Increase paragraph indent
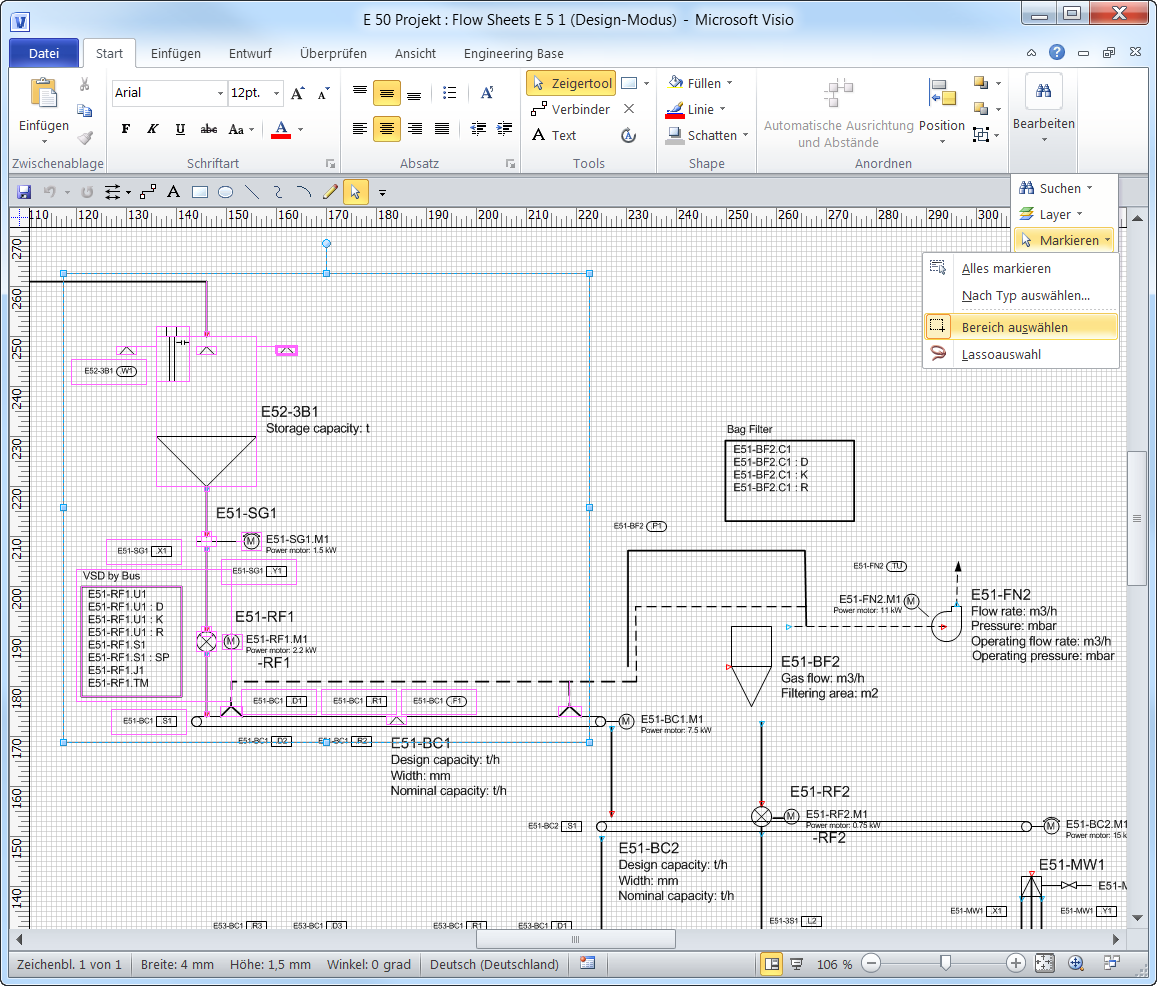 (505, 129)
